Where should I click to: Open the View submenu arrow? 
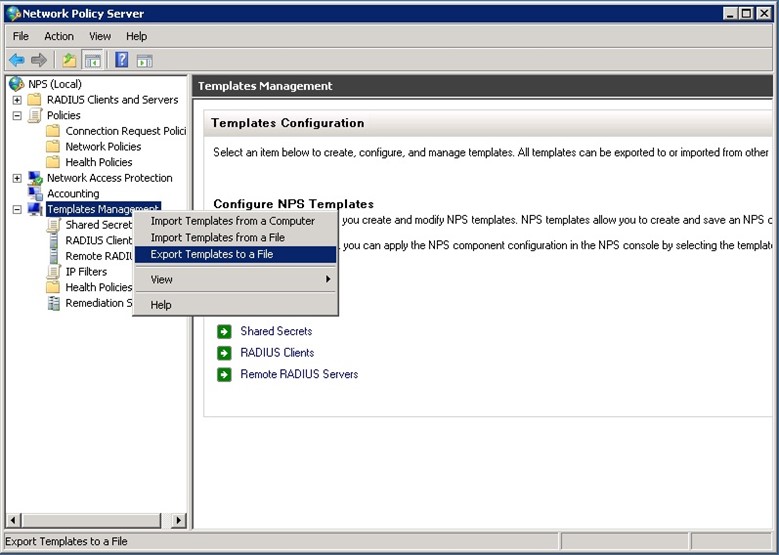pyautogui.click(x=328, y=279)
